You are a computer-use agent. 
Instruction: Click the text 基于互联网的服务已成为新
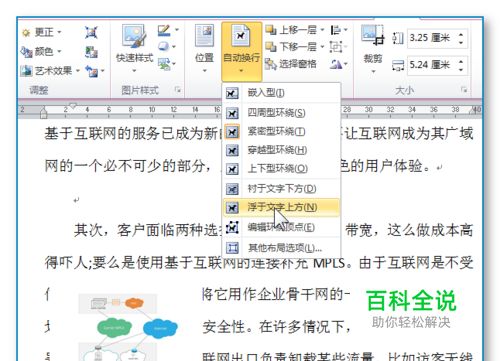tap(132, 134)
